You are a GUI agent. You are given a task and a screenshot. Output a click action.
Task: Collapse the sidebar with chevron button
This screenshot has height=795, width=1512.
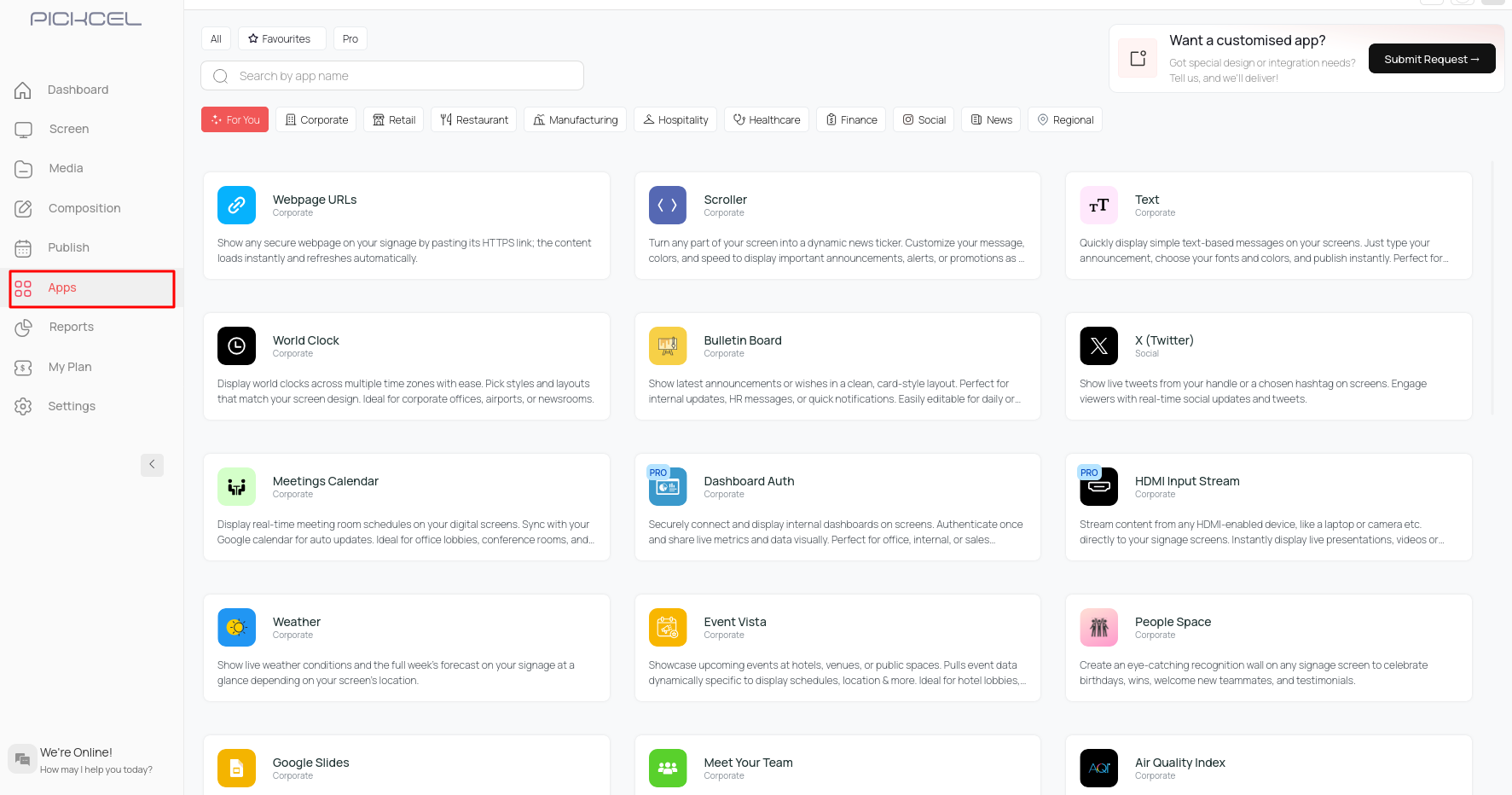tap(152, 465)
